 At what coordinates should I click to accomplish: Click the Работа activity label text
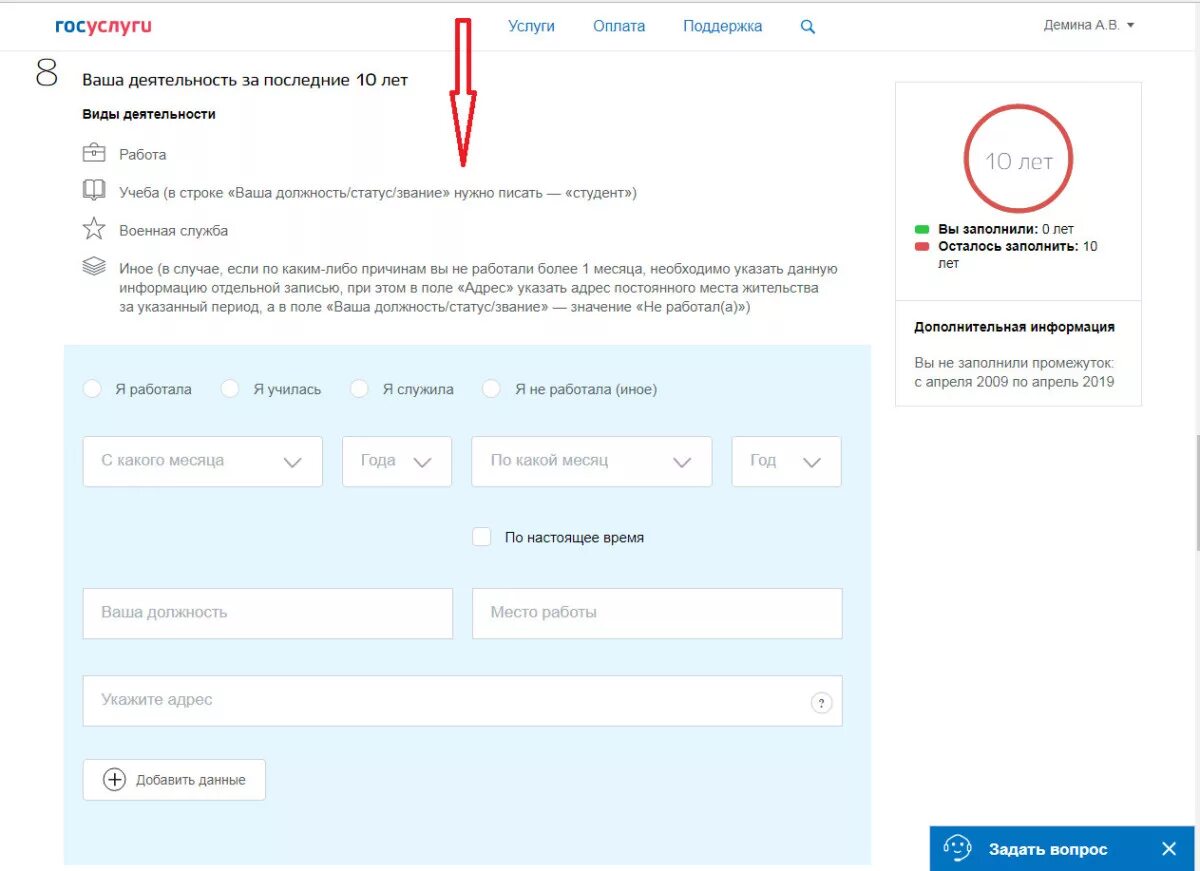pos(143,155)
